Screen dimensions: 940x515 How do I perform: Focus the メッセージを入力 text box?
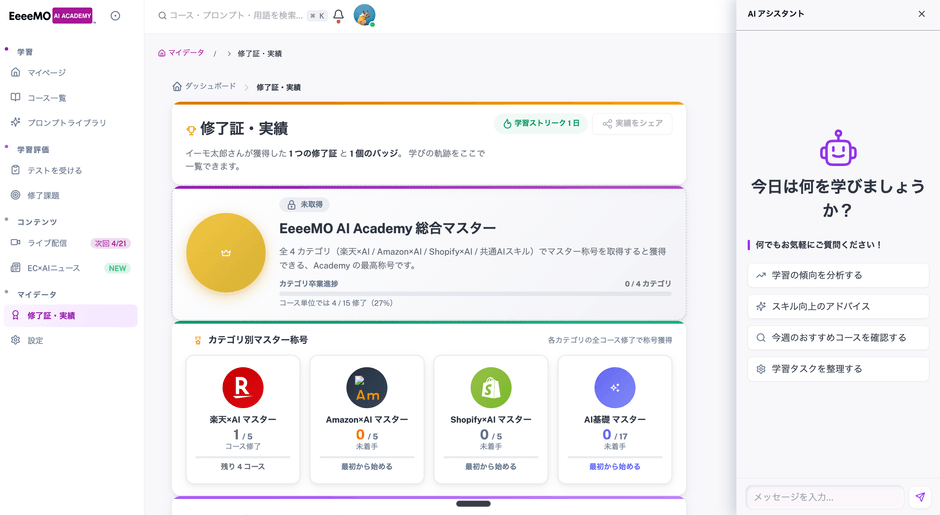(x=825, y=497)
